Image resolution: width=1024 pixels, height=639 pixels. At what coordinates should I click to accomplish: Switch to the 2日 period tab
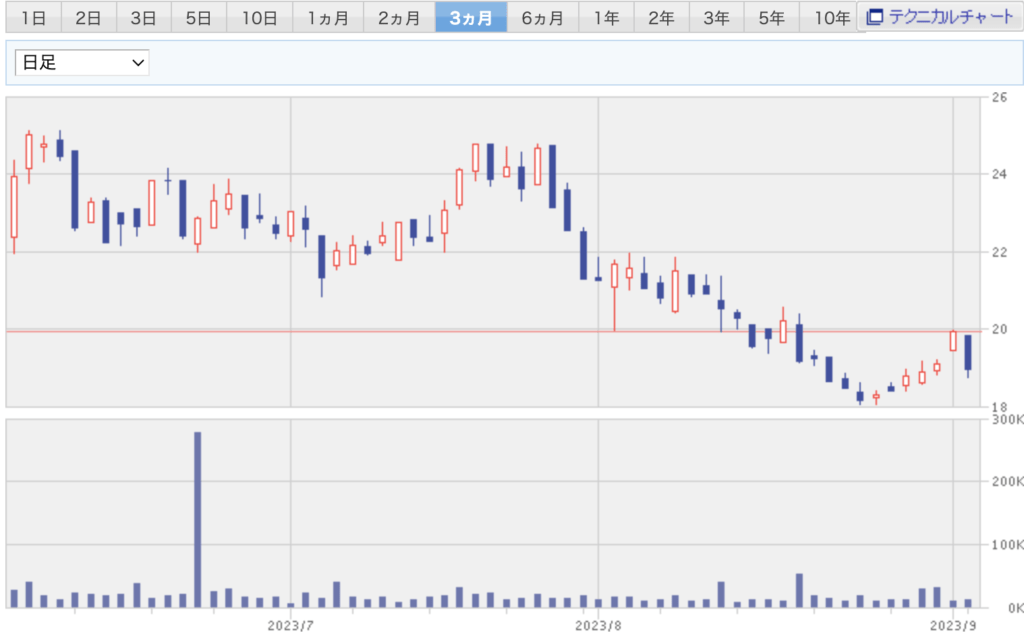coord(88,17)
